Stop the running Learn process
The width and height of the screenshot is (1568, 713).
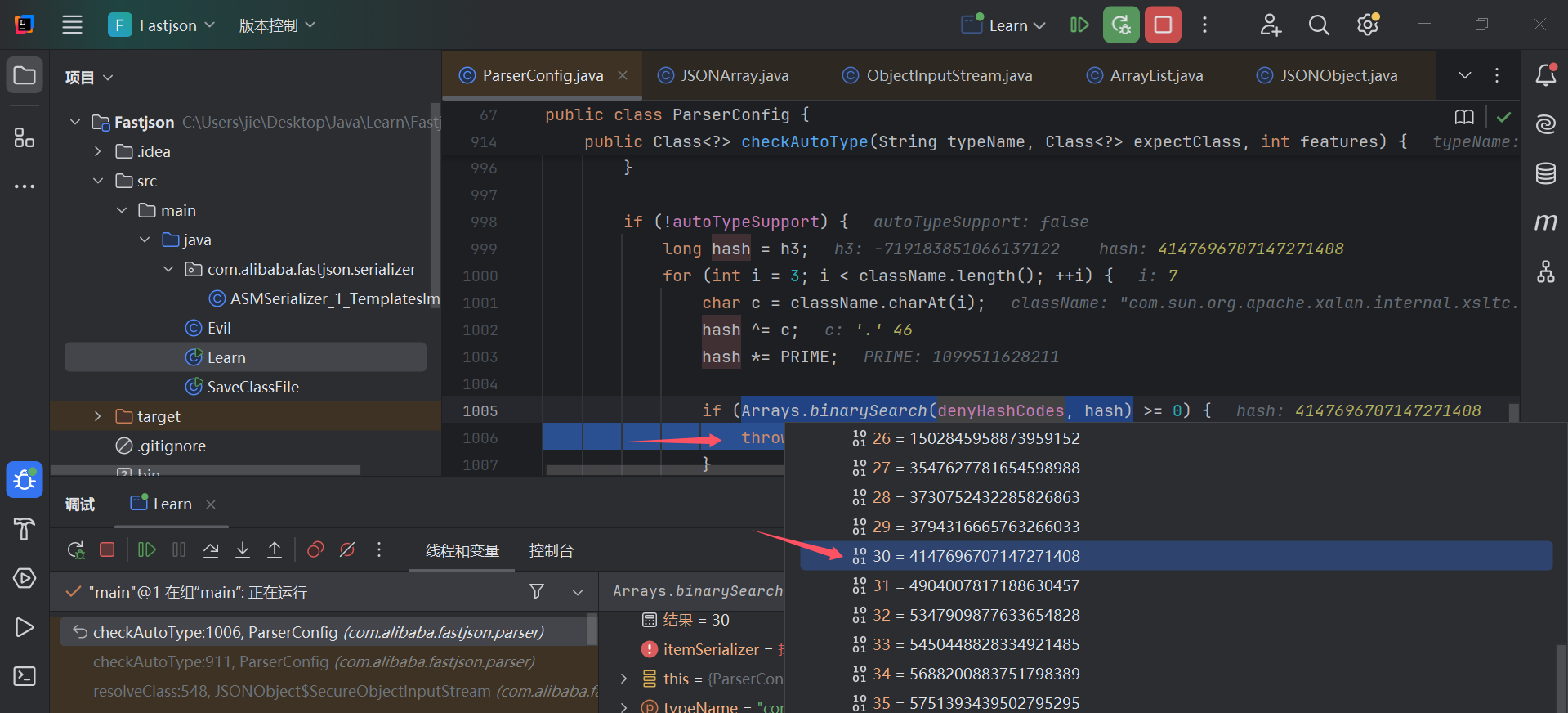point(1163,25)
